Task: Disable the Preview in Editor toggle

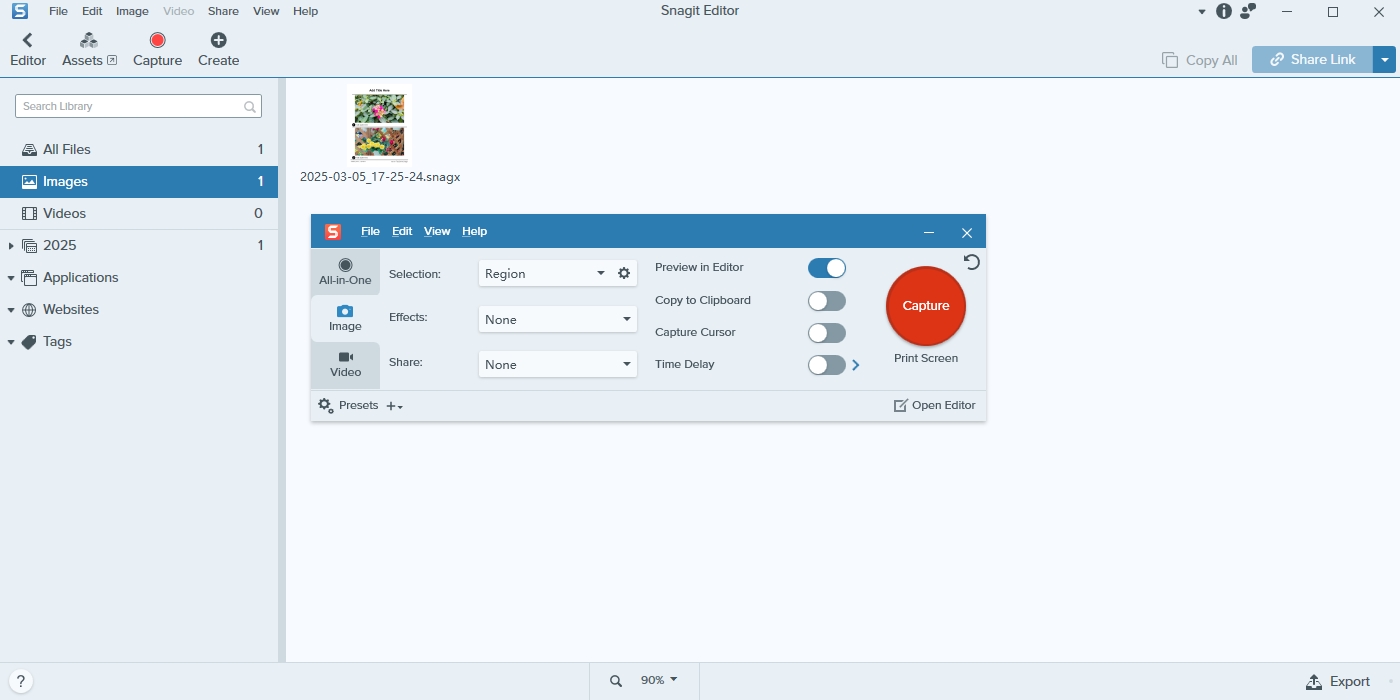Action: [x=826, y=268]
